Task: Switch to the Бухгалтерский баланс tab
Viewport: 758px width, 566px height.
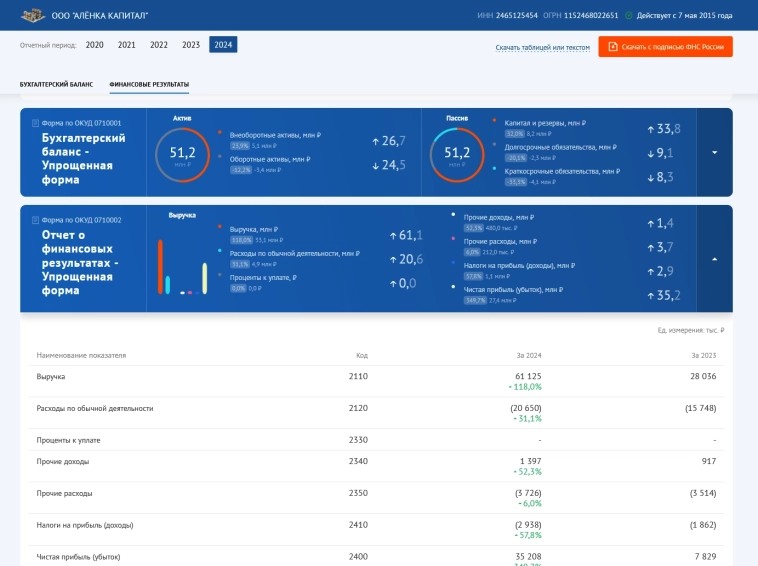Action: [x=56, y=85]
